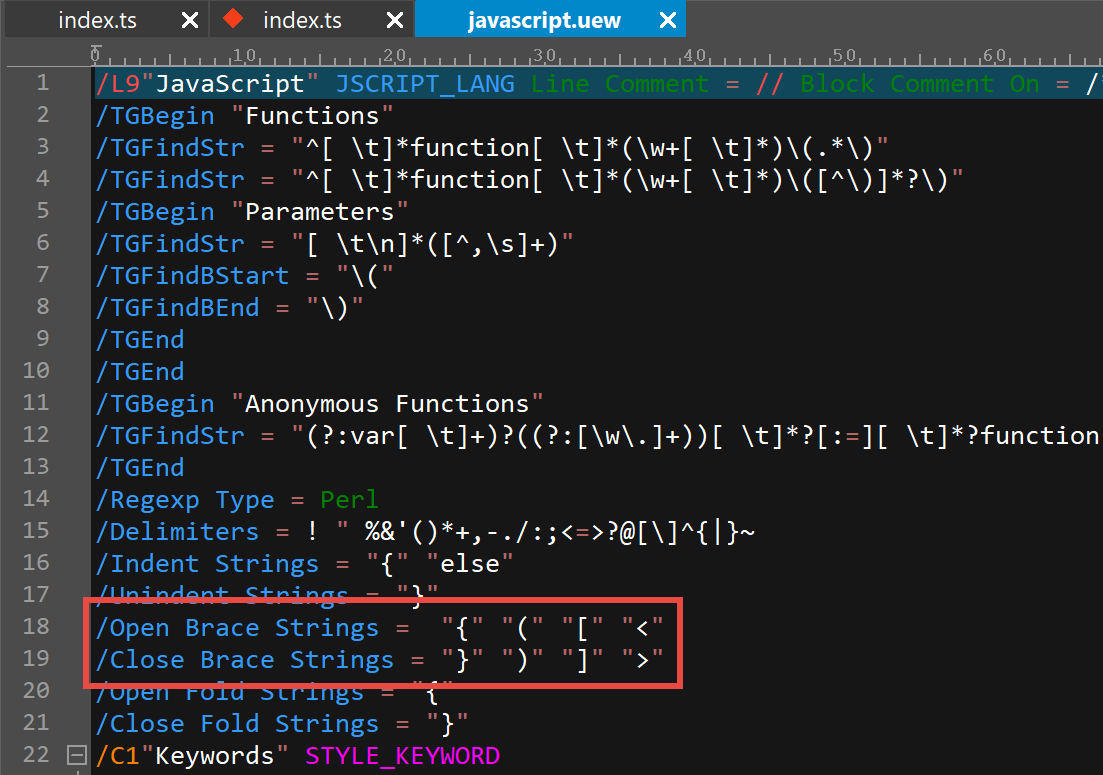Click "/TGEnd" on line 9

click(x=140, y=340)
